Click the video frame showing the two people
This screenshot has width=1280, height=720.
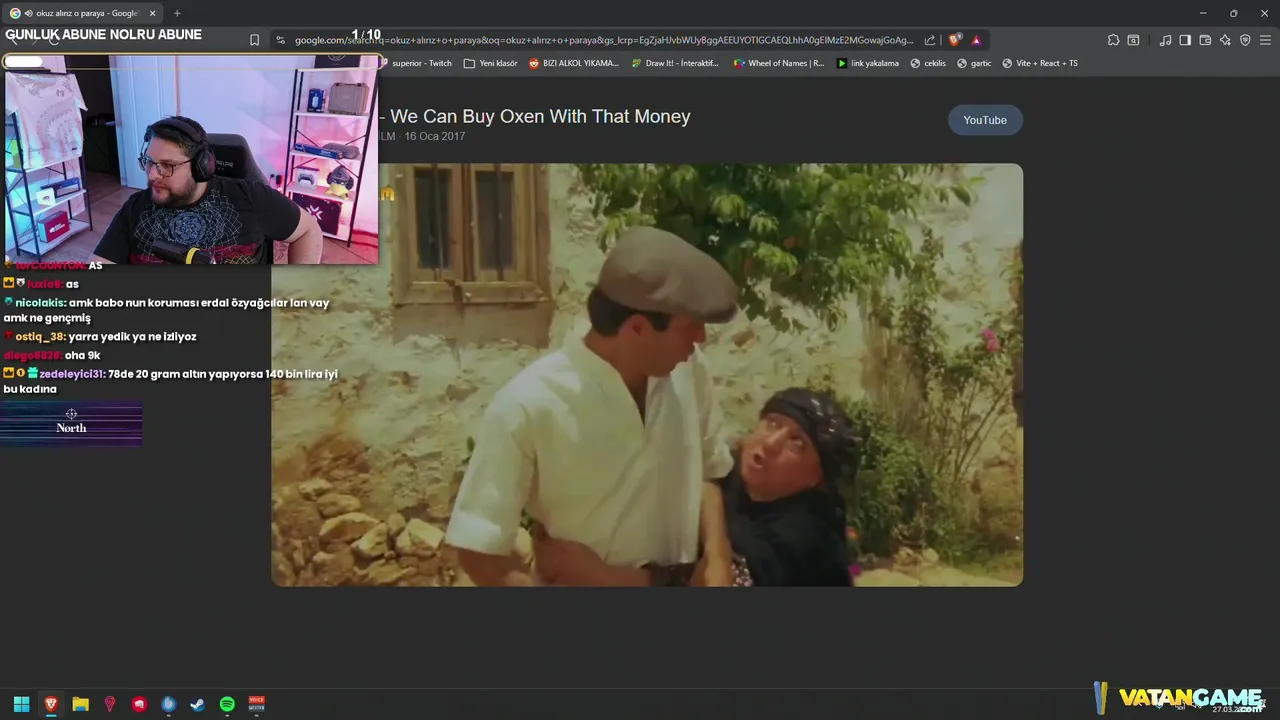click(x=647, y=375)
